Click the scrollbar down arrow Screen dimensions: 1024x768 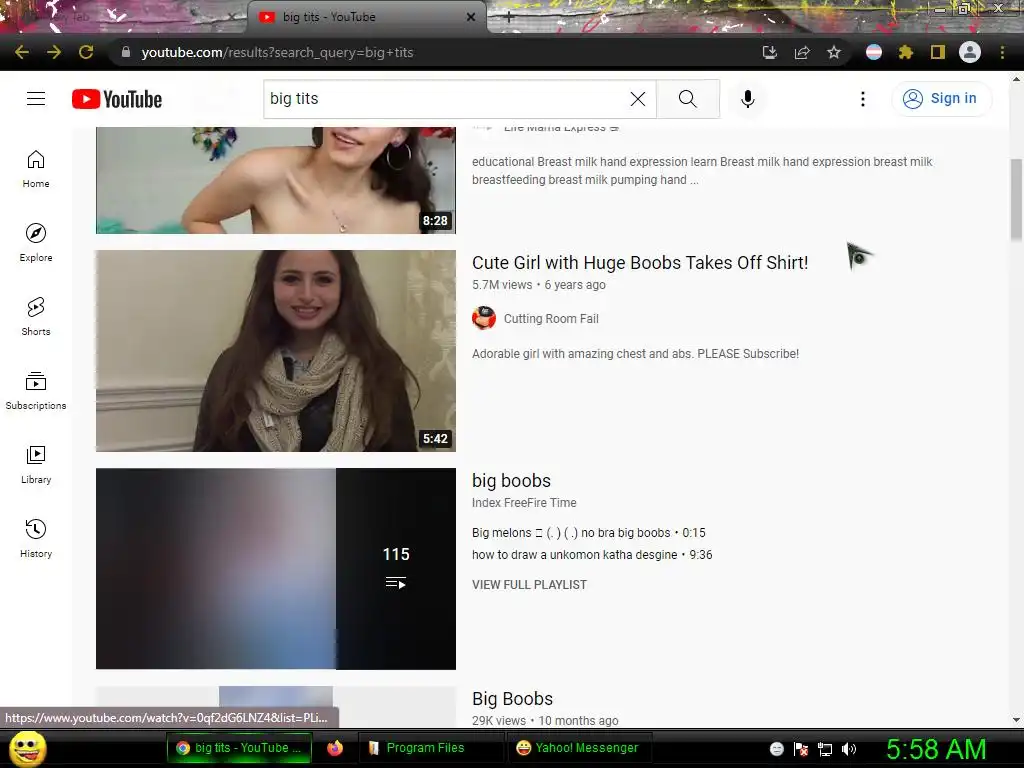(x=1016, y=720)
